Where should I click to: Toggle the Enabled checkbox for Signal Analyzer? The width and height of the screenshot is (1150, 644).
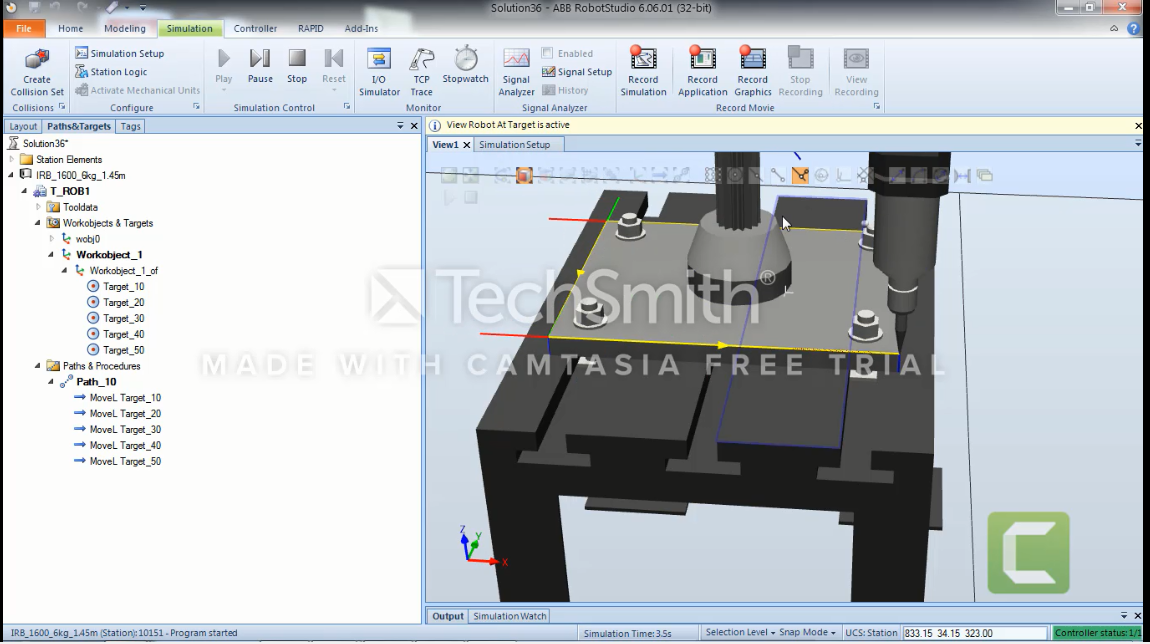(547, 53)
